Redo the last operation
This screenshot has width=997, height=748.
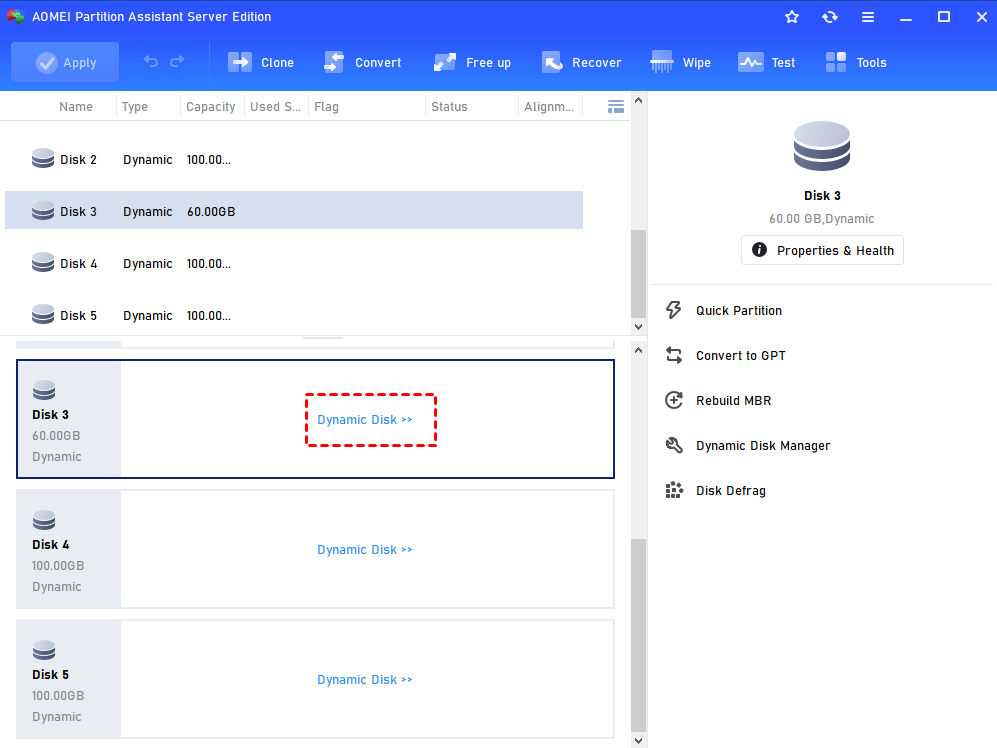[x=177, y=62]
